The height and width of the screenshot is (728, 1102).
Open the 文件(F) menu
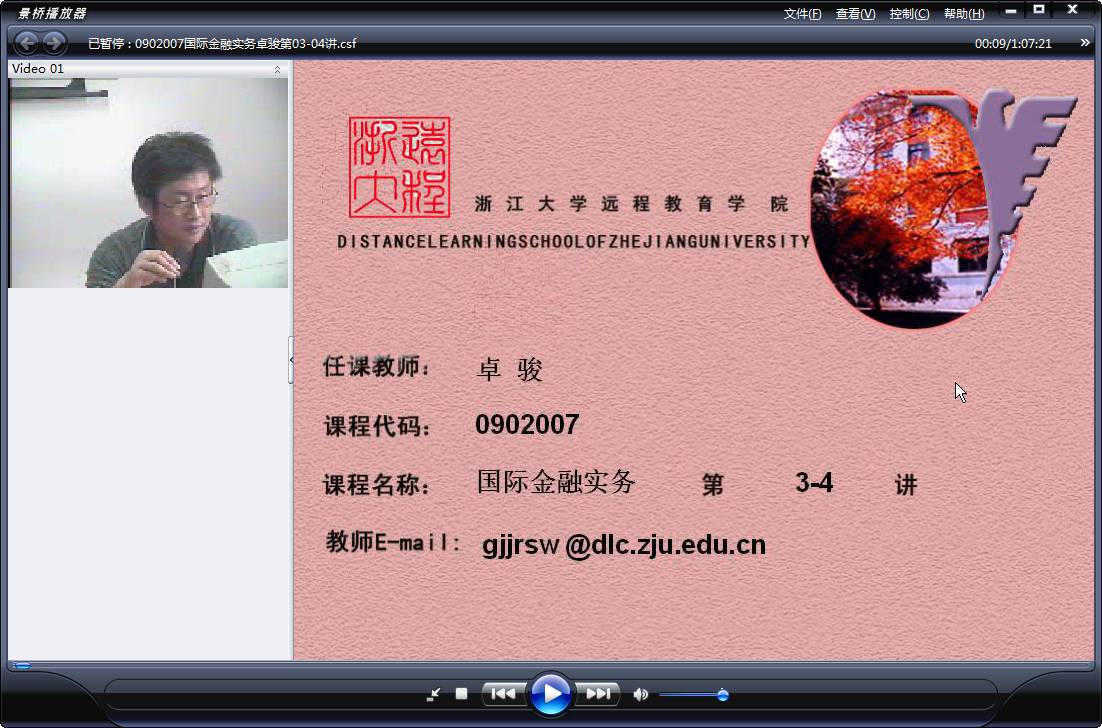tap(803, 13)
